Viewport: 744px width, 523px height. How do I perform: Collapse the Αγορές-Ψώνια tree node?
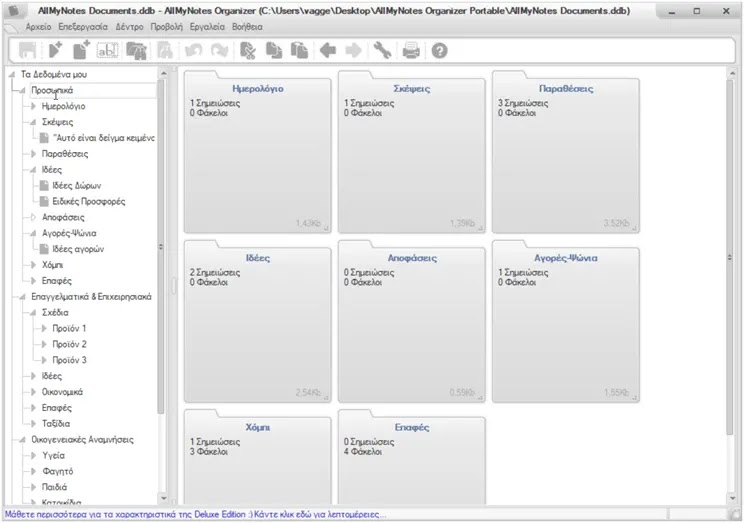pos(33,233)
